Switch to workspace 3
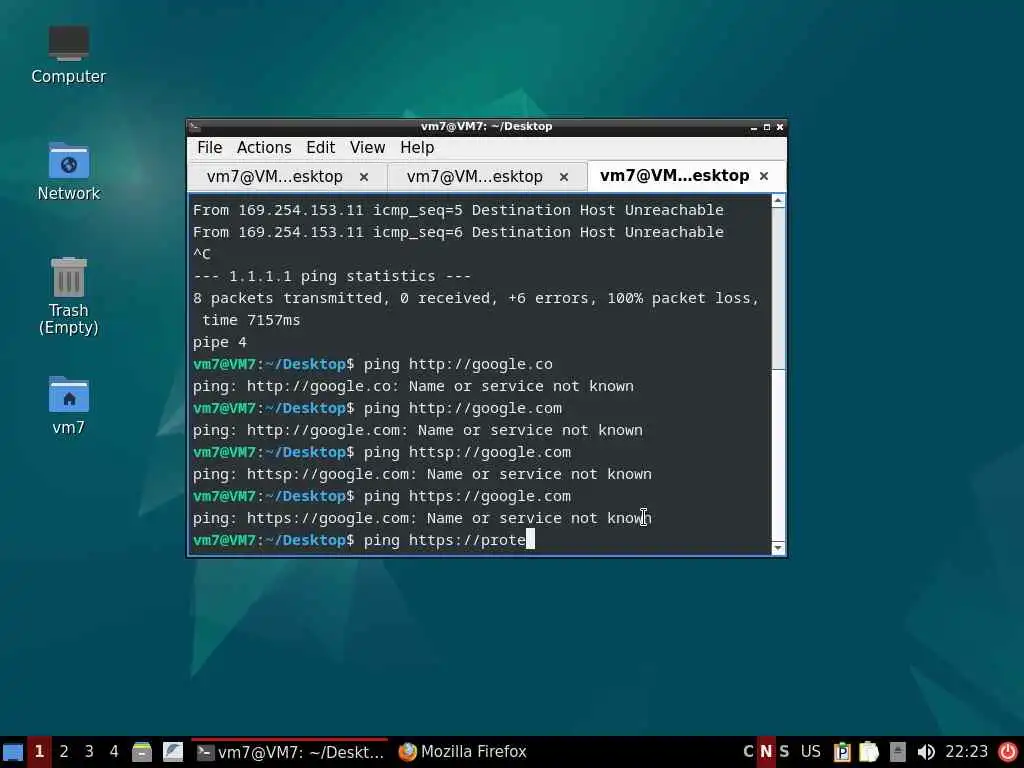Image resolution: width=1024 pixels, height=768 pixels. [x=89, y=752]
